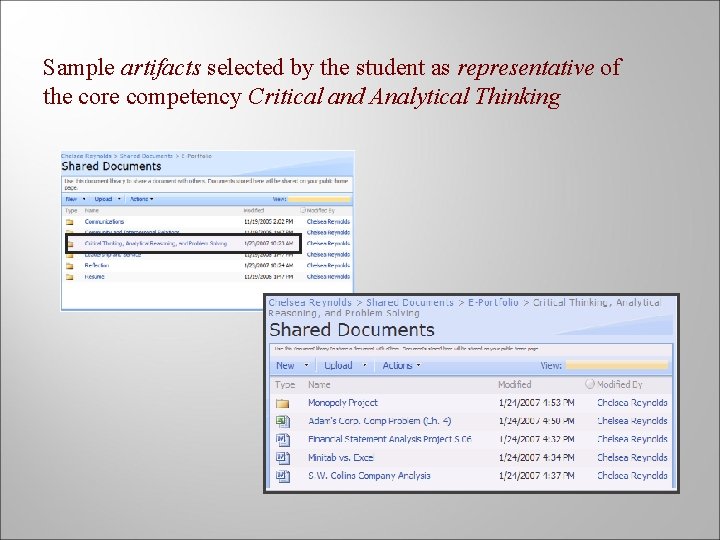This screenshot has width=720, height=540.
Task: Click the Reflection folder icon in the E-Portfolio list
Action: pos(70,266)
